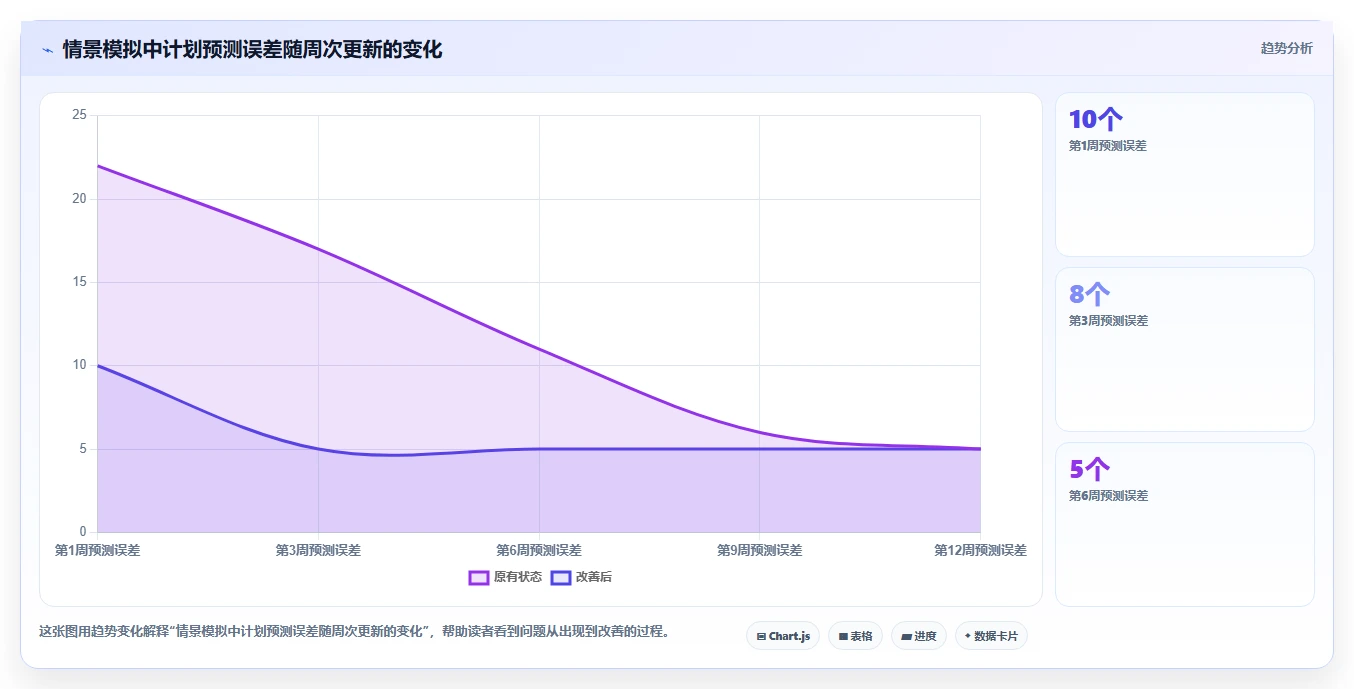Click x-axis label 第1周预测误差
This screenshot has width=1354, height=689.
[97, 550]
